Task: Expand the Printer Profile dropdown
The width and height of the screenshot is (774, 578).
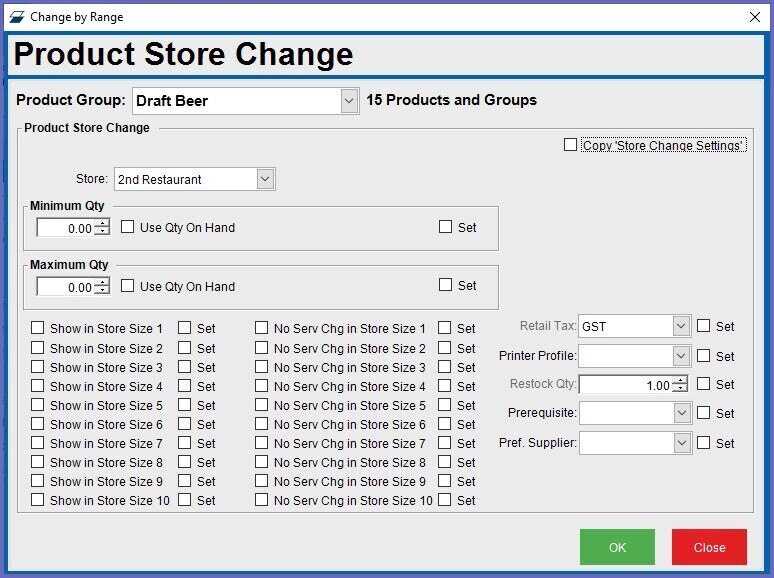Action: pyautogui.click(x=681, y=356)
